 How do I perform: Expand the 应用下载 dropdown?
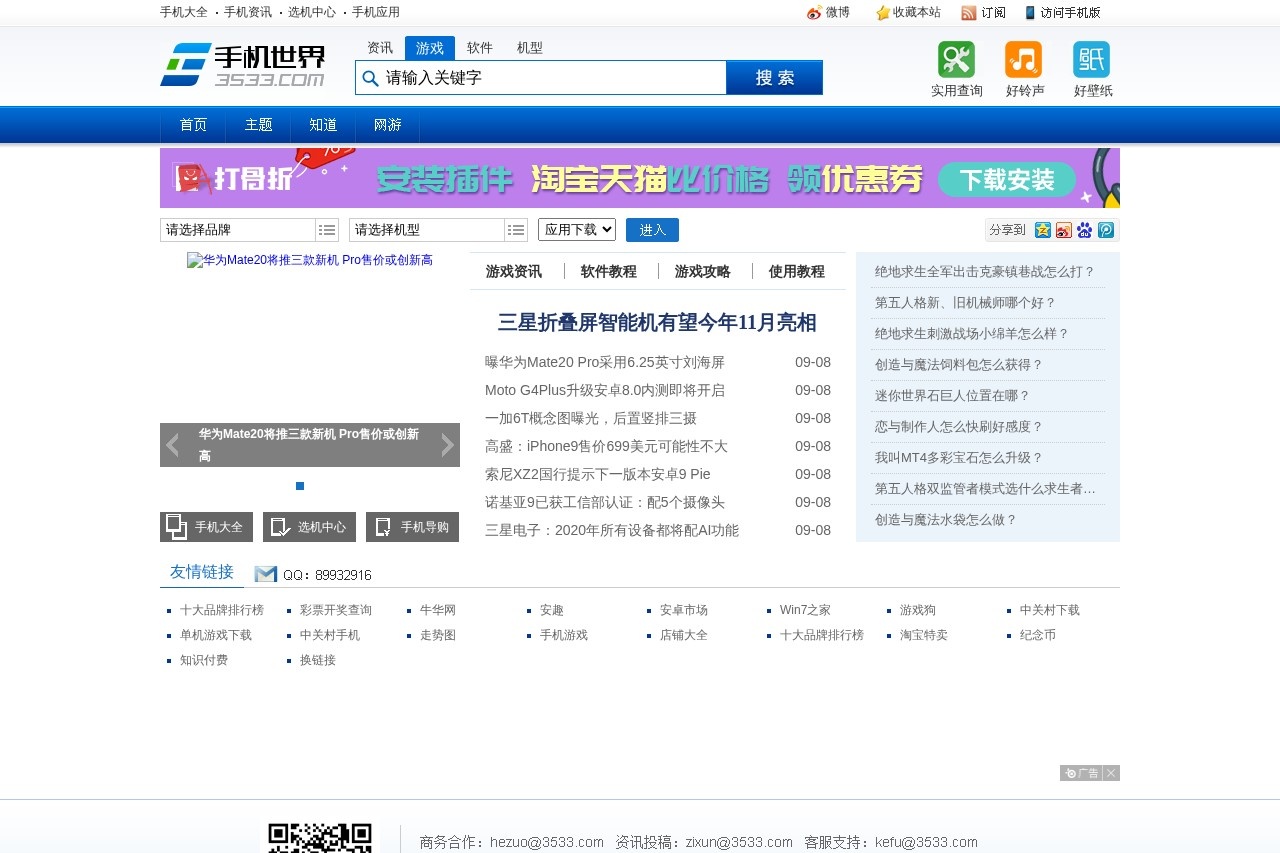tap(577, 229)
